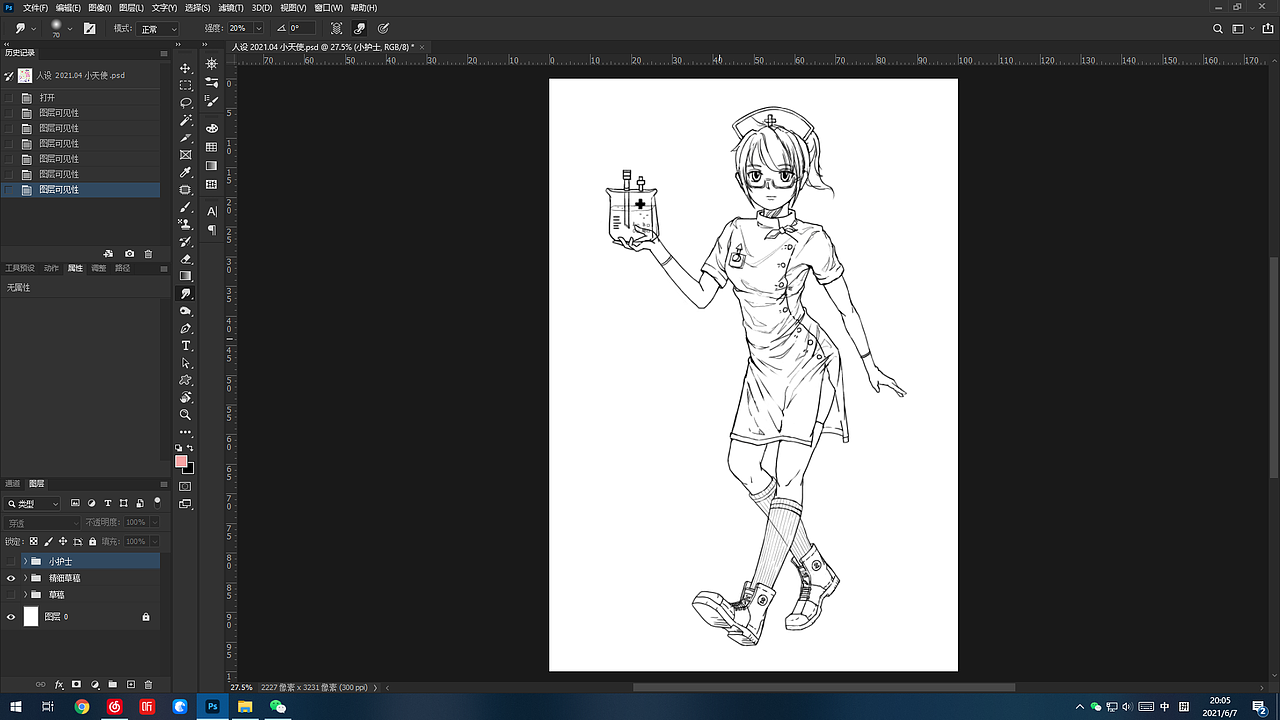
Task: Choose the Eyedropper tool
Action: click(185, 172)
